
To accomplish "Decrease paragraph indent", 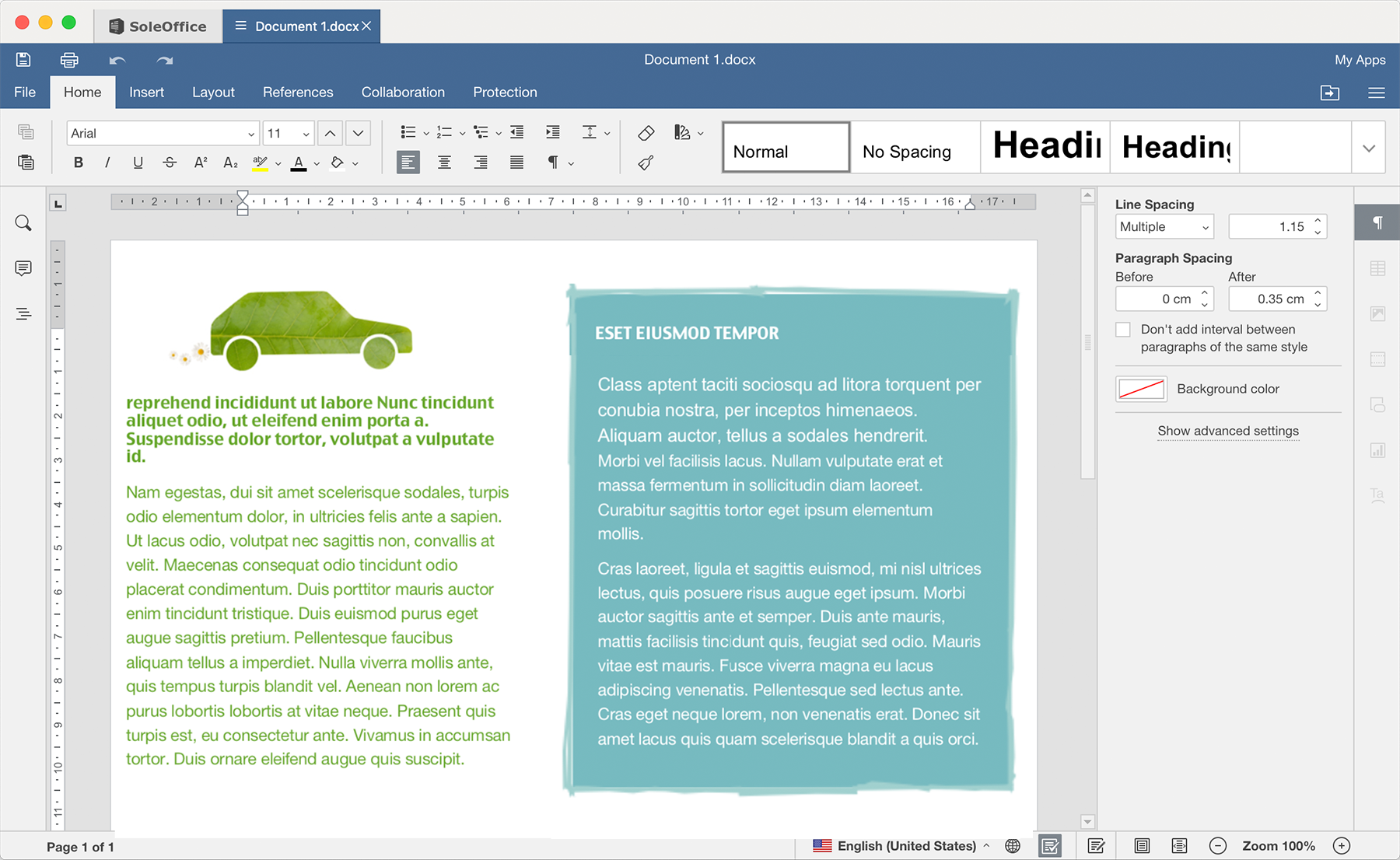I will 516,132.
